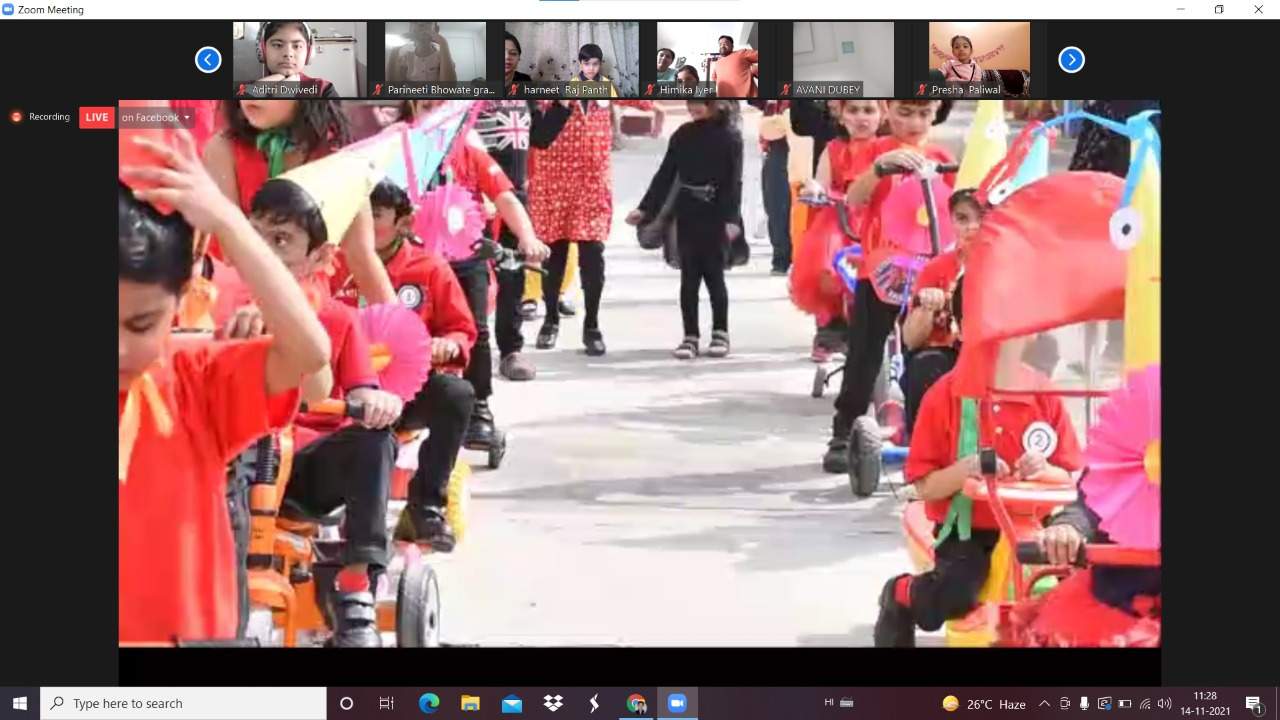Select AVANI DUBEY's video thumbnail
The height and width of the screenshot is (720, 1280).
pos(843,59)
